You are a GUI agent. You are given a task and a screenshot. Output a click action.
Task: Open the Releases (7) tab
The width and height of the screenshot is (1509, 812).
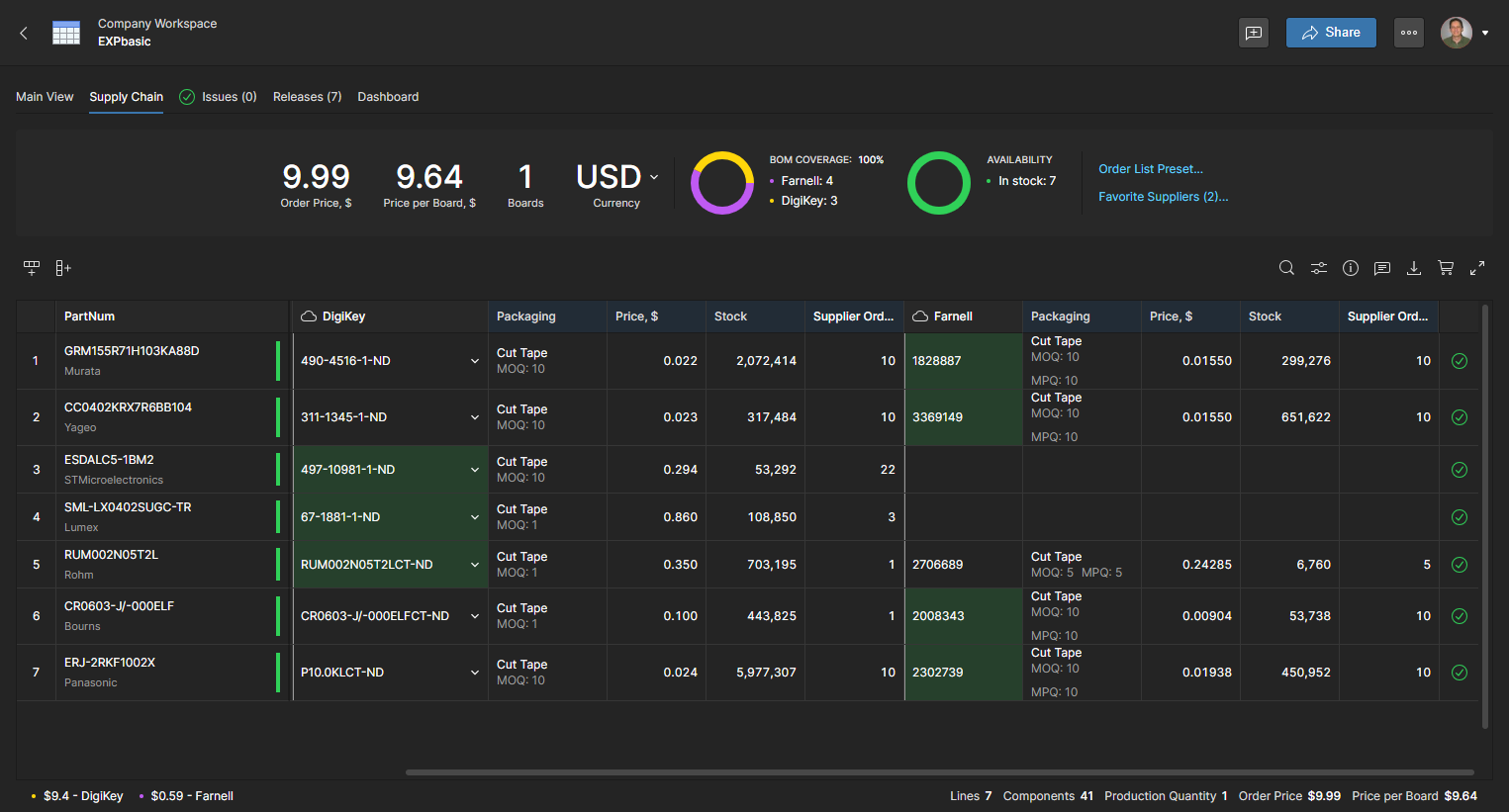[x=307, y=97]
